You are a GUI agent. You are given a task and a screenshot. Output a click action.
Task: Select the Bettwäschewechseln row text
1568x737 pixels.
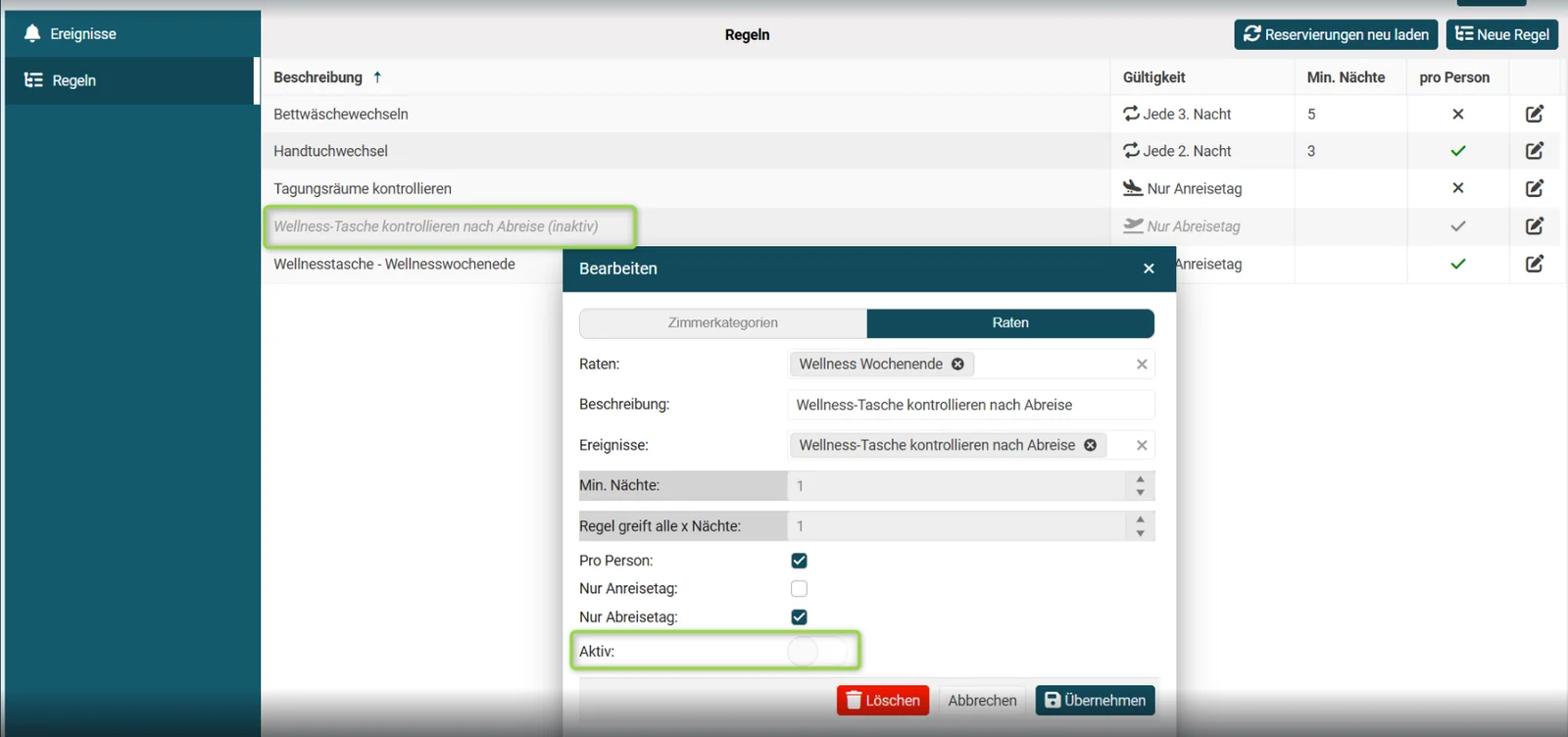(x=341, y=114)
